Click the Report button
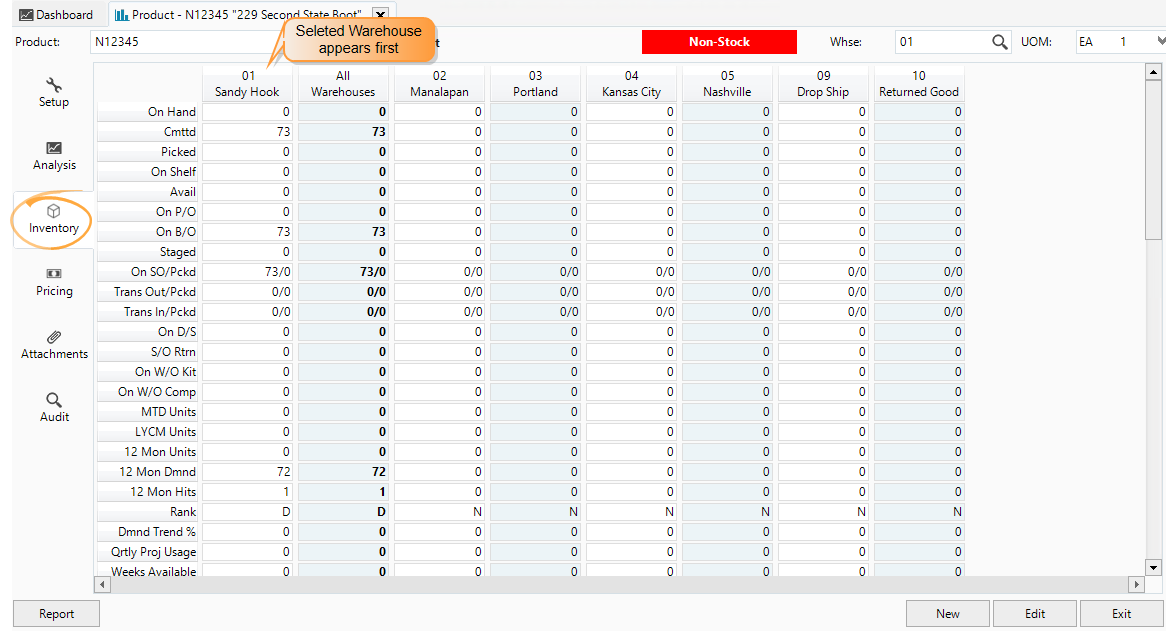 (x=56, y=613)
